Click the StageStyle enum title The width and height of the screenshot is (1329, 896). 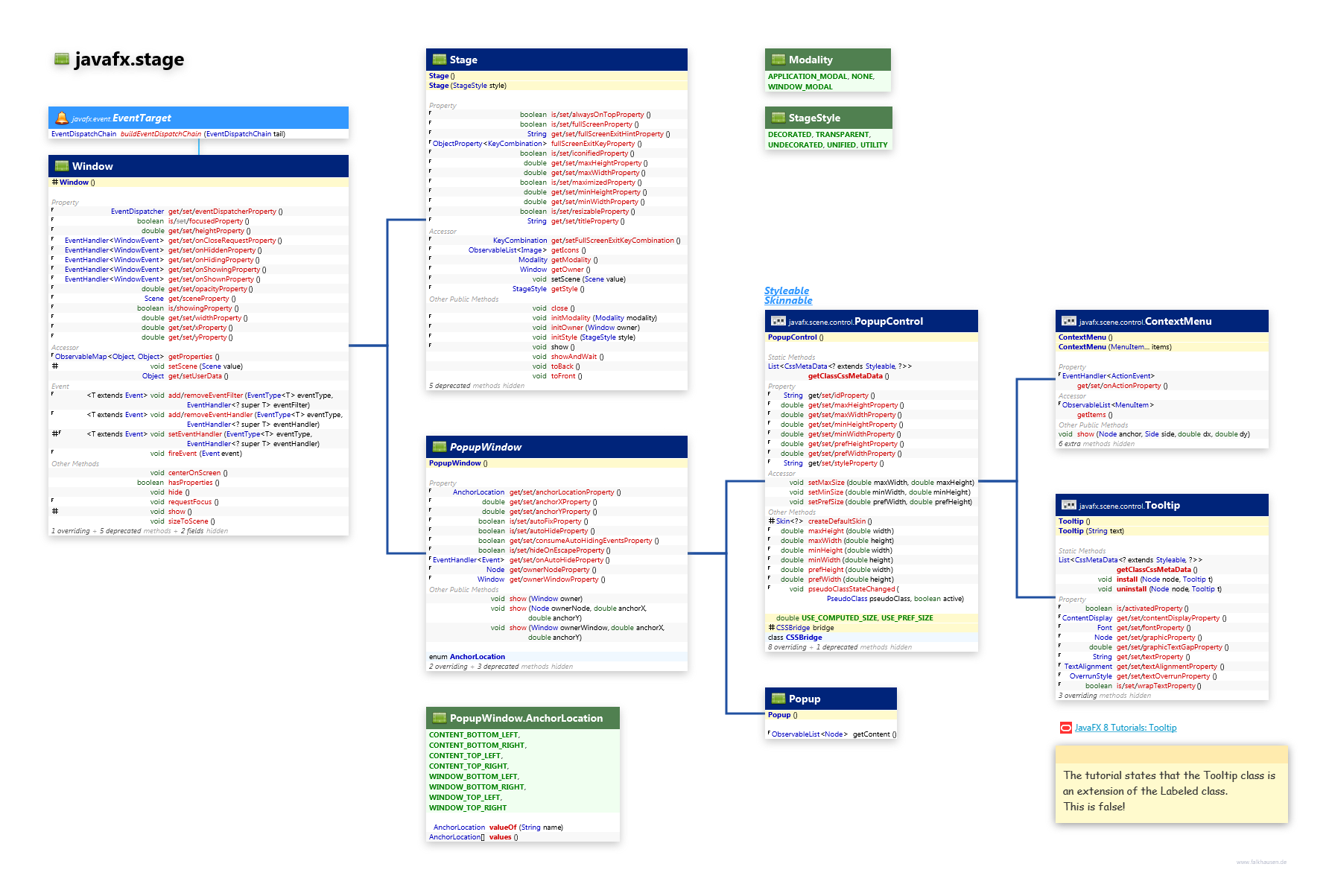(814, 118)
